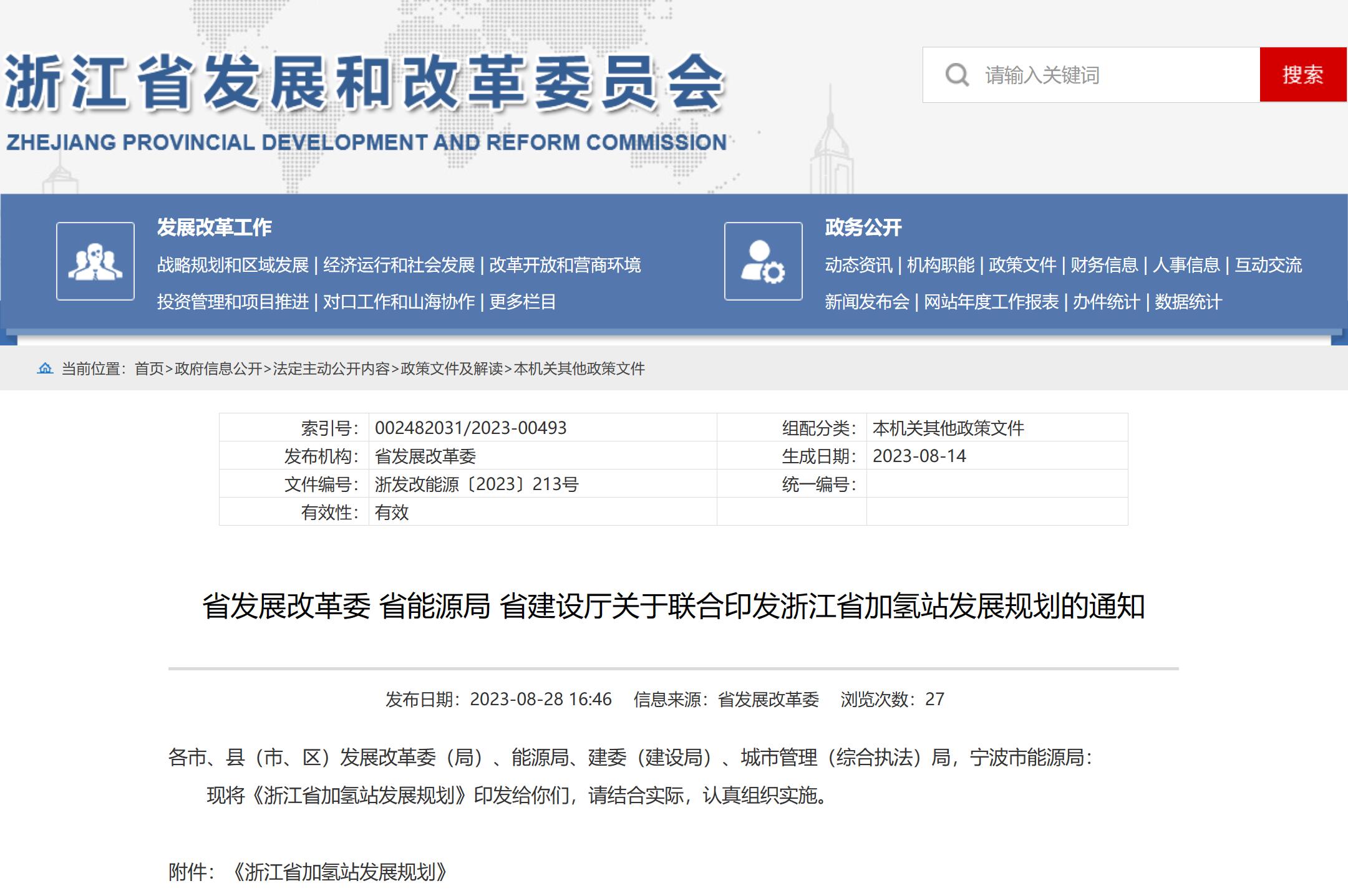The image size is (1348, 896).
Task: Click the 统一编号 label
Action: (x=819, y=484)
